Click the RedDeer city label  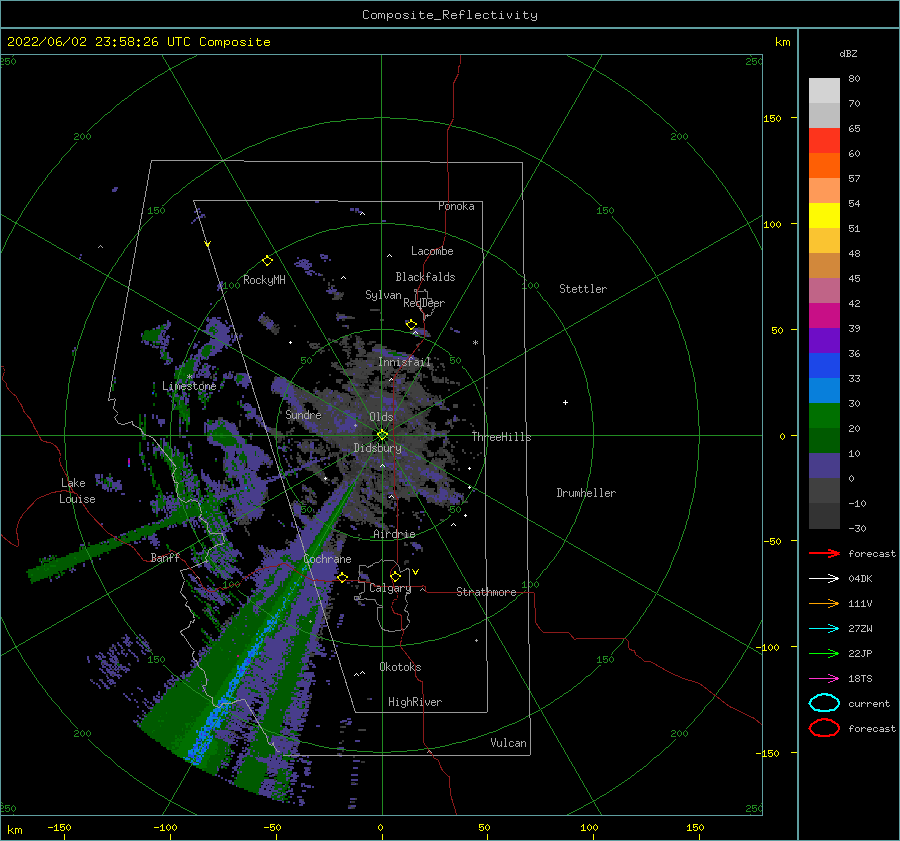424,303
